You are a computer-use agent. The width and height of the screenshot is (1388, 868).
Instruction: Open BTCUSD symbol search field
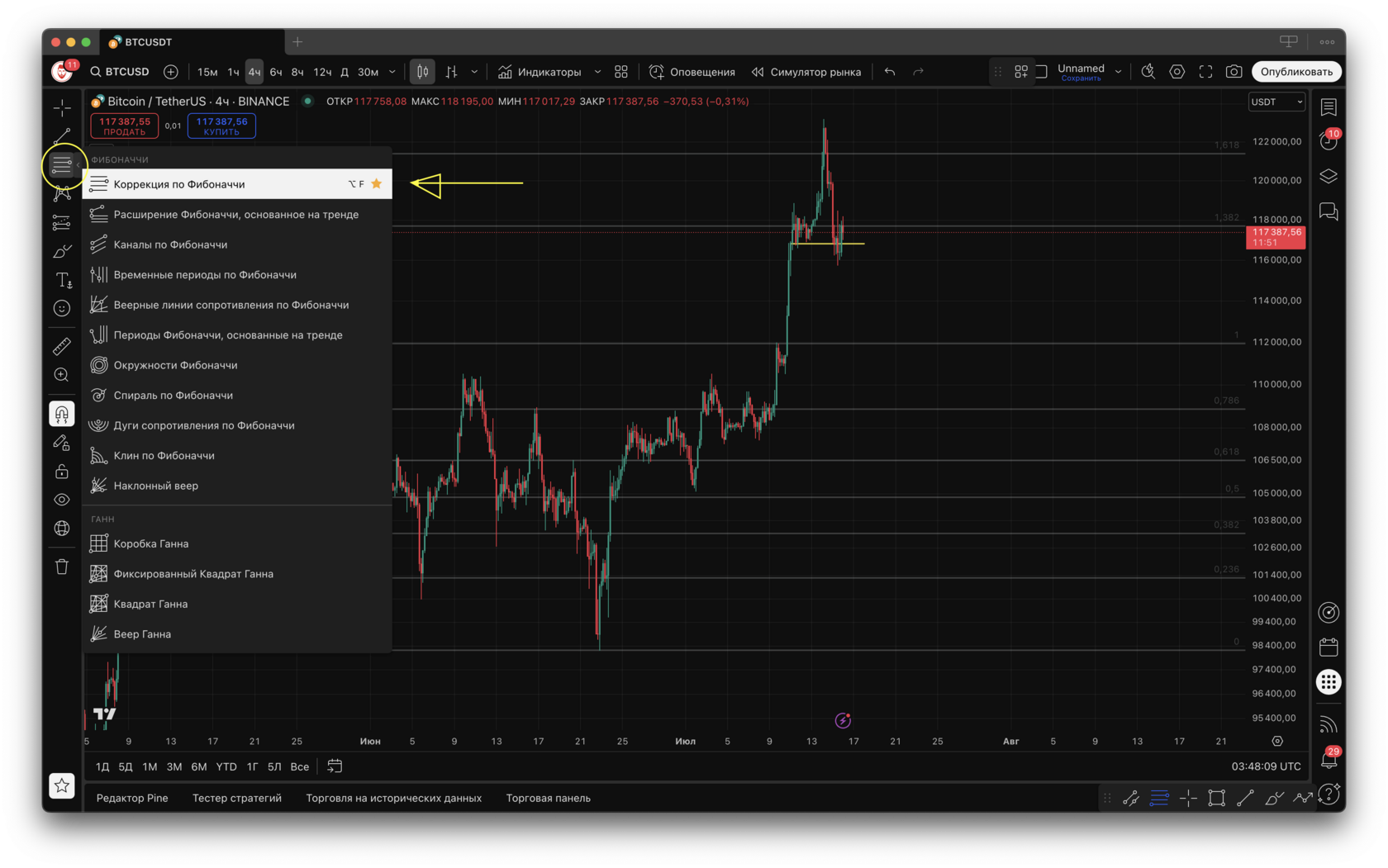click(121, 72)
